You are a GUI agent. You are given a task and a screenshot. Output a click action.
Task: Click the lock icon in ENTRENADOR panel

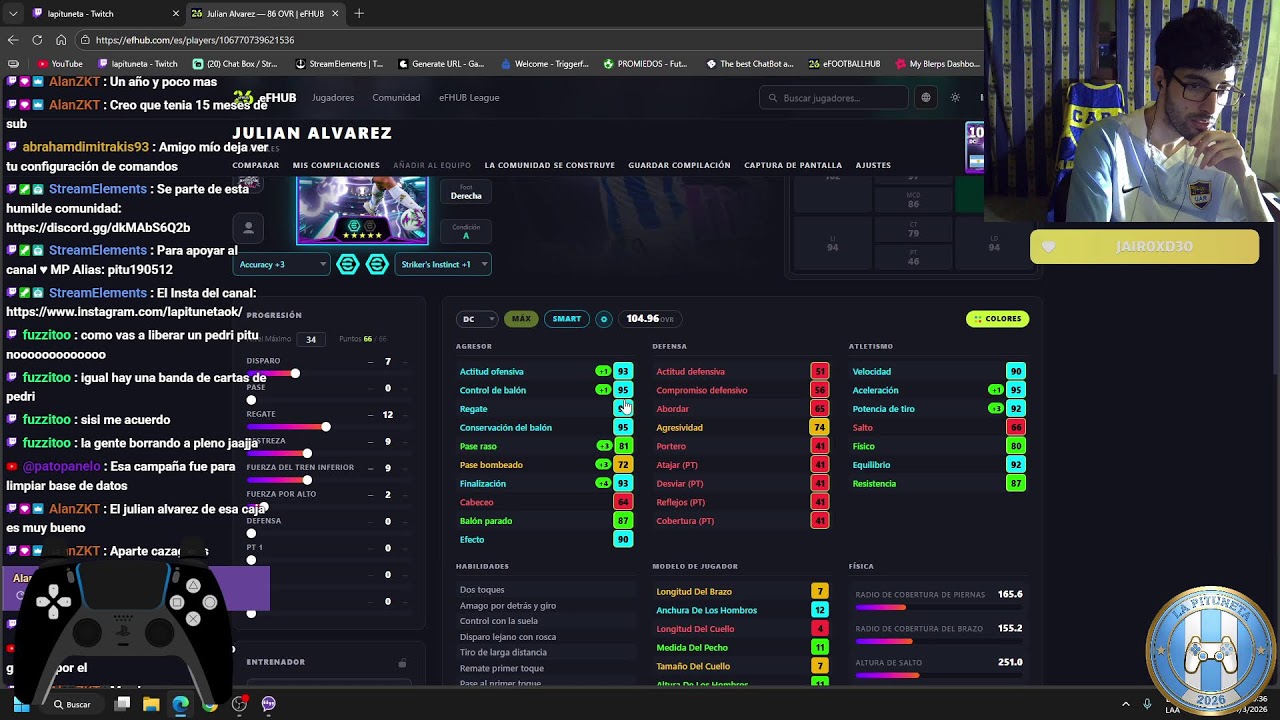pos(402,663)
